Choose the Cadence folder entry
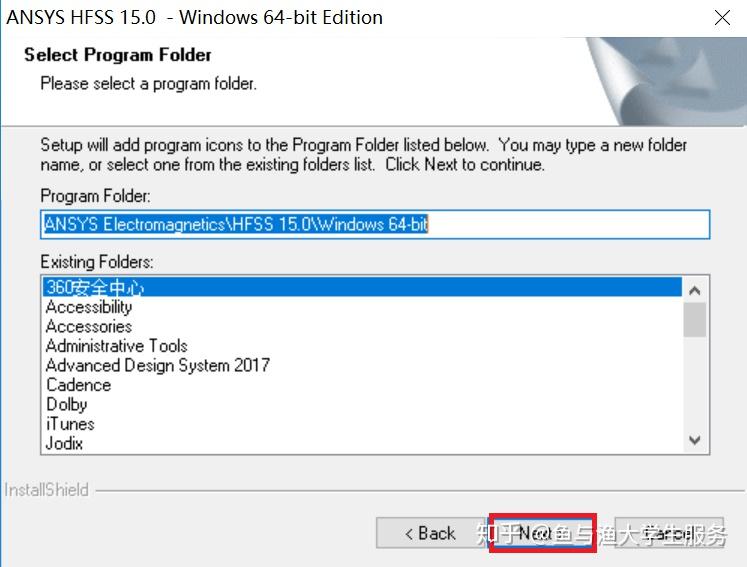 (78, 385)
